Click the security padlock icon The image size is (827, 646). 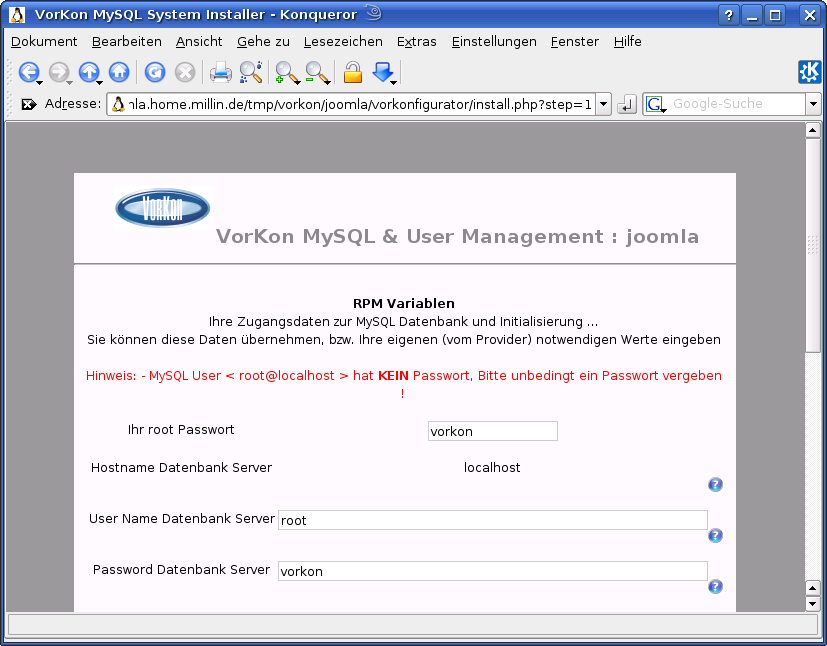click(353, 72)
